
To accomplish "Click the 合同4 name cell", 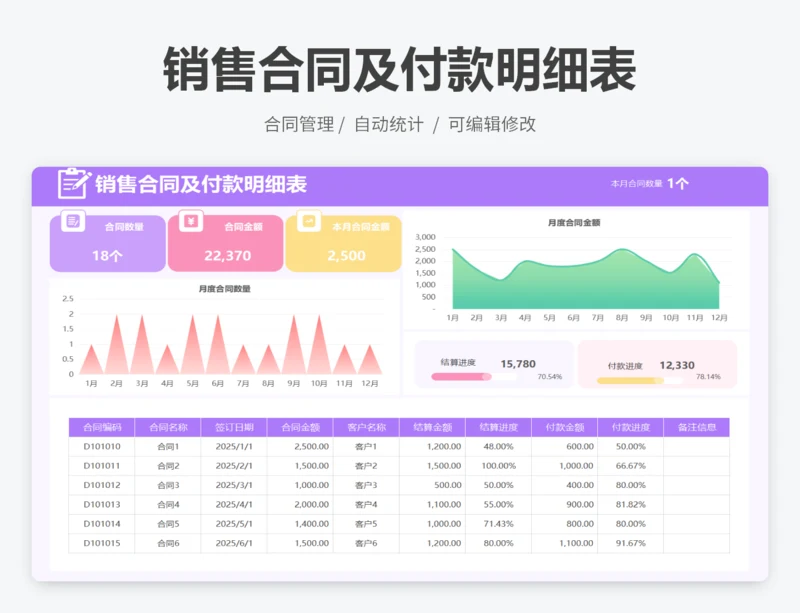I will click(168, 505).
